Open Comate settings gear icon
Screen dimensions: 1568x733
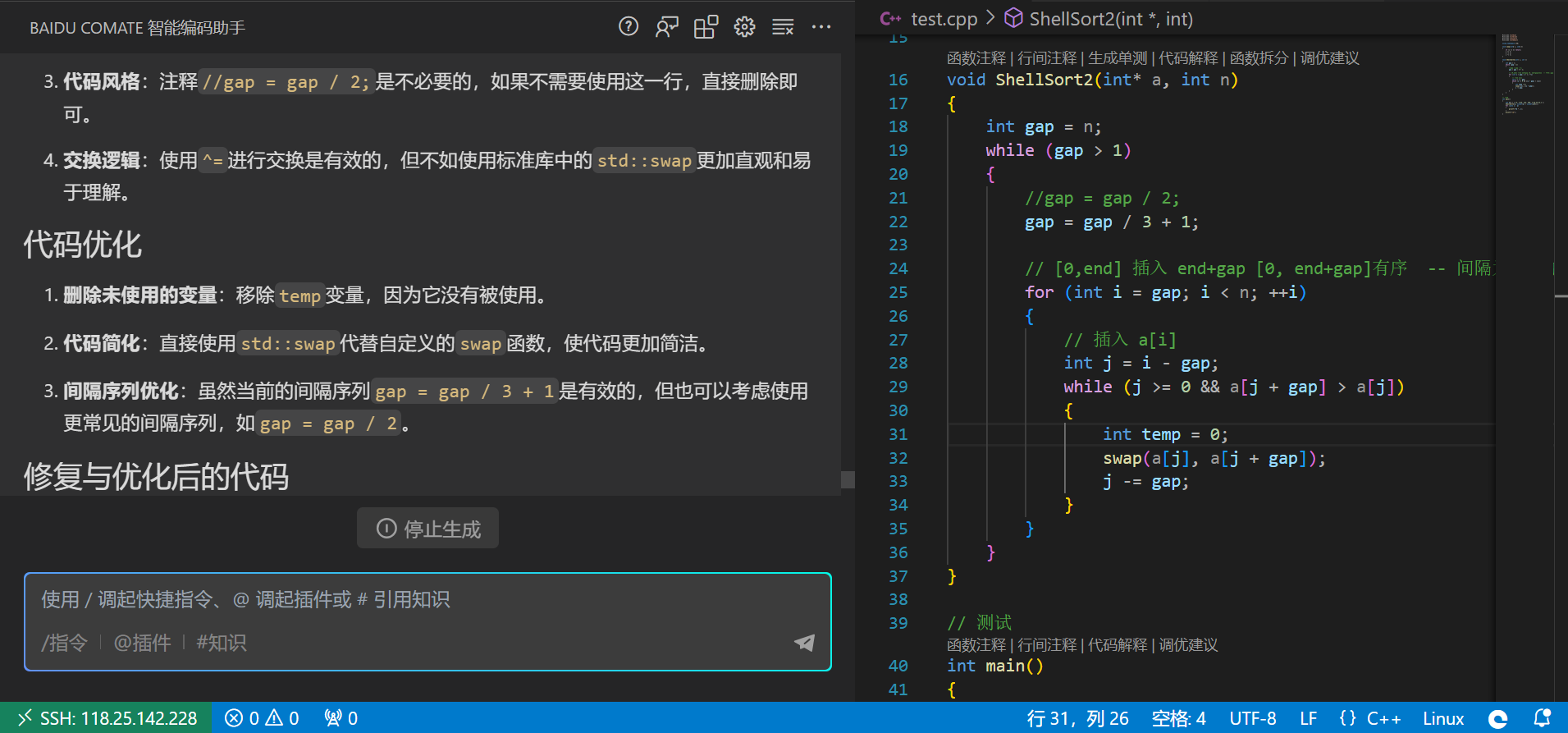[x=744, y=27]
